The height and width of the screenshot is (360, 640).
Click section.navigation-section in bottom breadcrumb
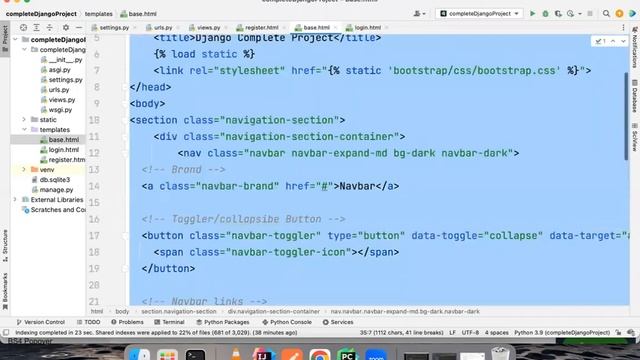pos(179,311)
